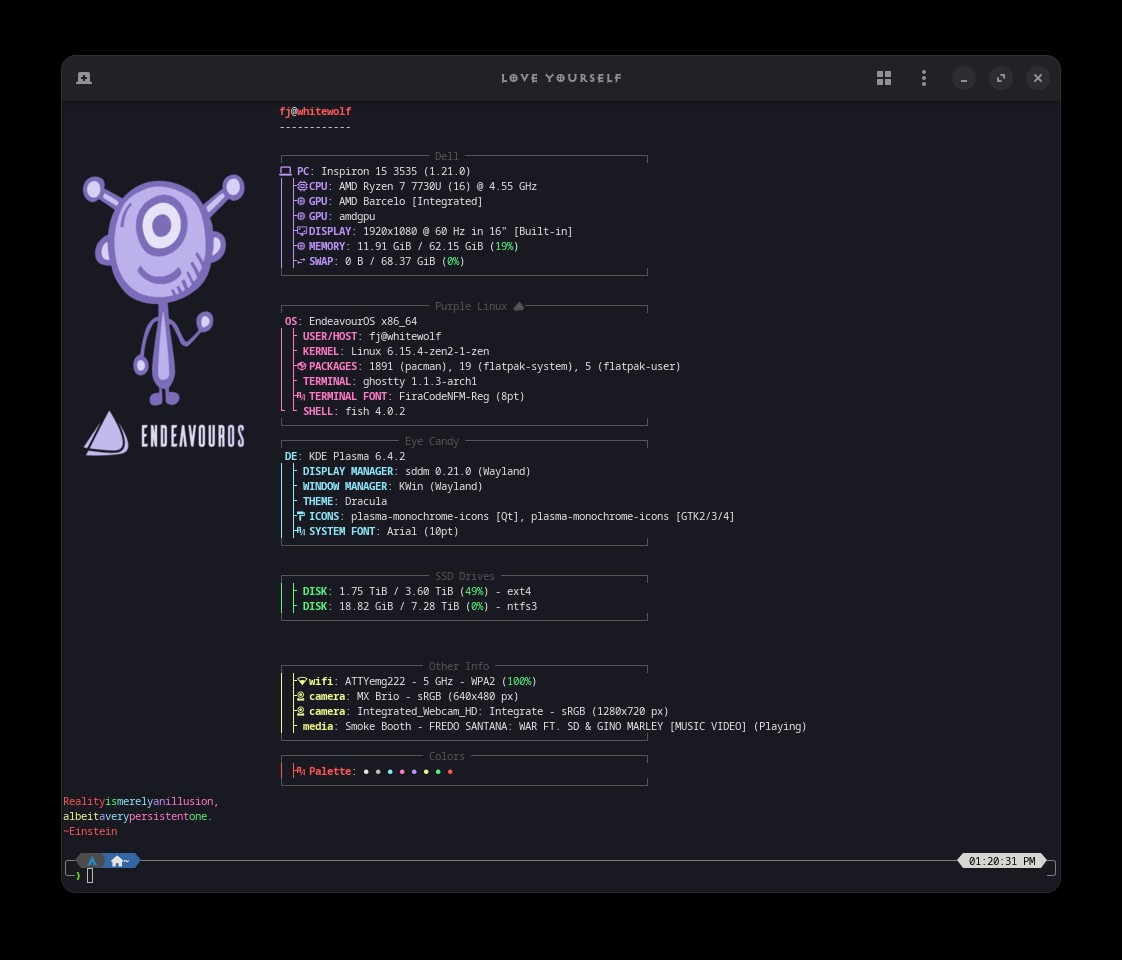The image size is (1122, 960).
Task: Click the kernel version "Linux 6.15.4-zen2-1-zen"
Action: pos(420,352)
